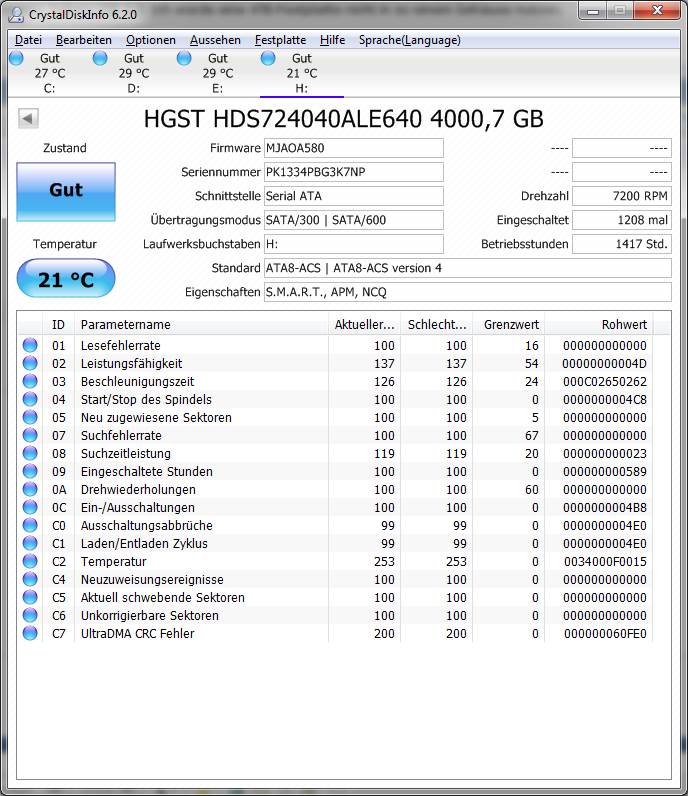Click the Schlecht column header
The height and width of the screenshot is (796, 688).
coord(437,324)
